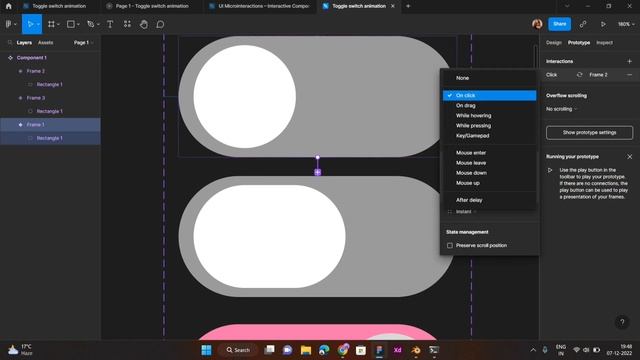Open Microsoft Edge from the taskbar

324,350
